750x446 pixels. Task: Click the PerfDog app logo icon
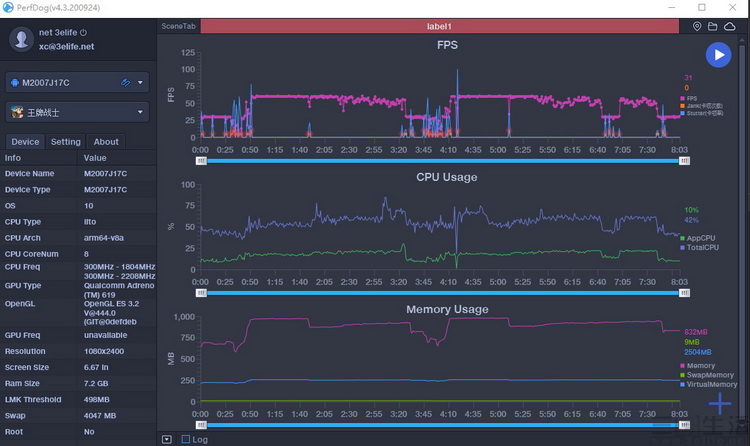pos(8,8)
